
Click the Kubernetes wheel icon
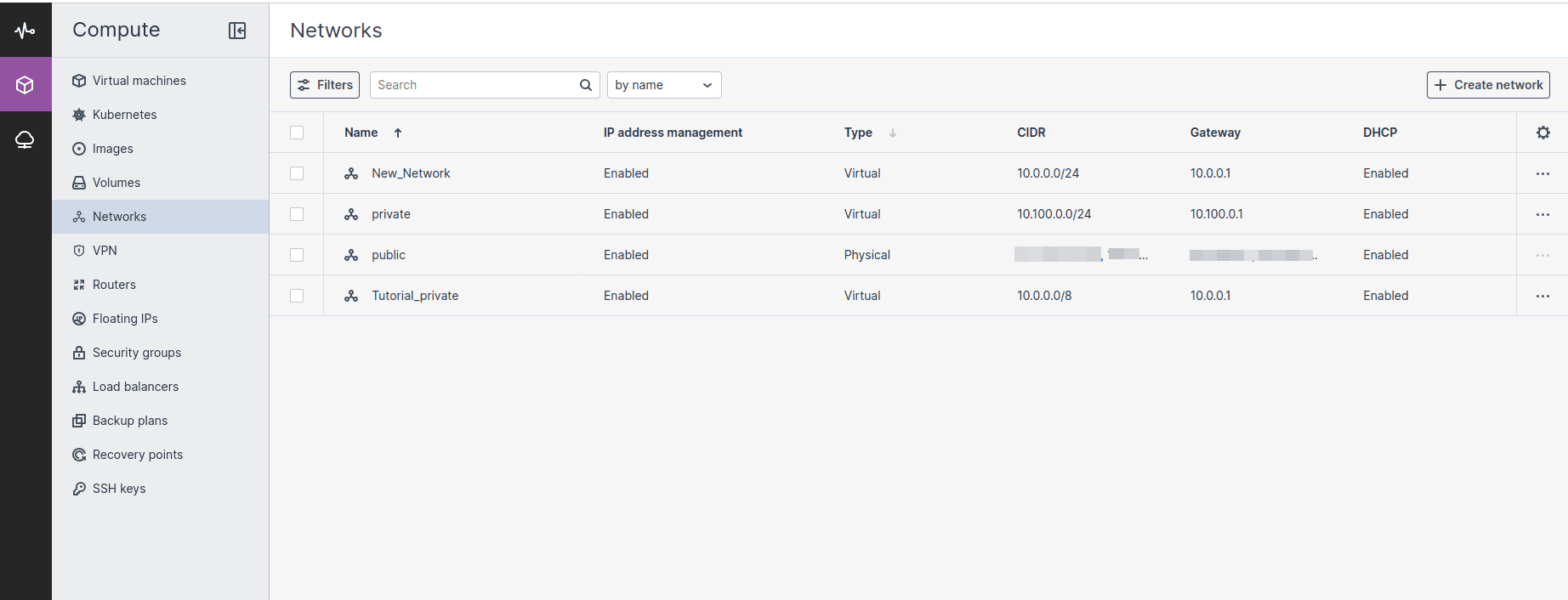coord(79,115)
